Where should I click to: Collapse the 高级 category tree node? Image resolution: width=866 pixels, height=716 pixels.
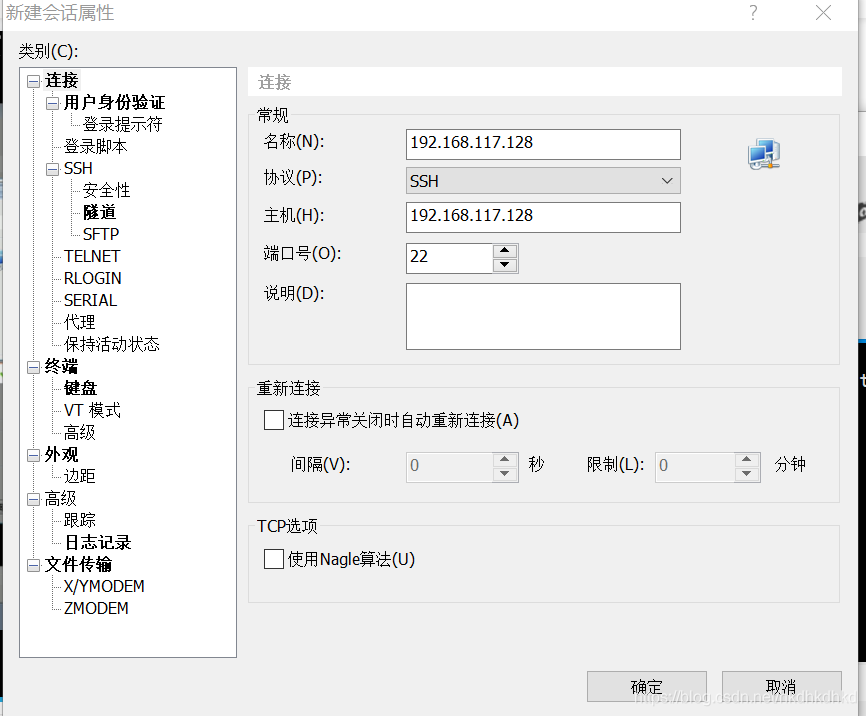[x=34, y=499]
